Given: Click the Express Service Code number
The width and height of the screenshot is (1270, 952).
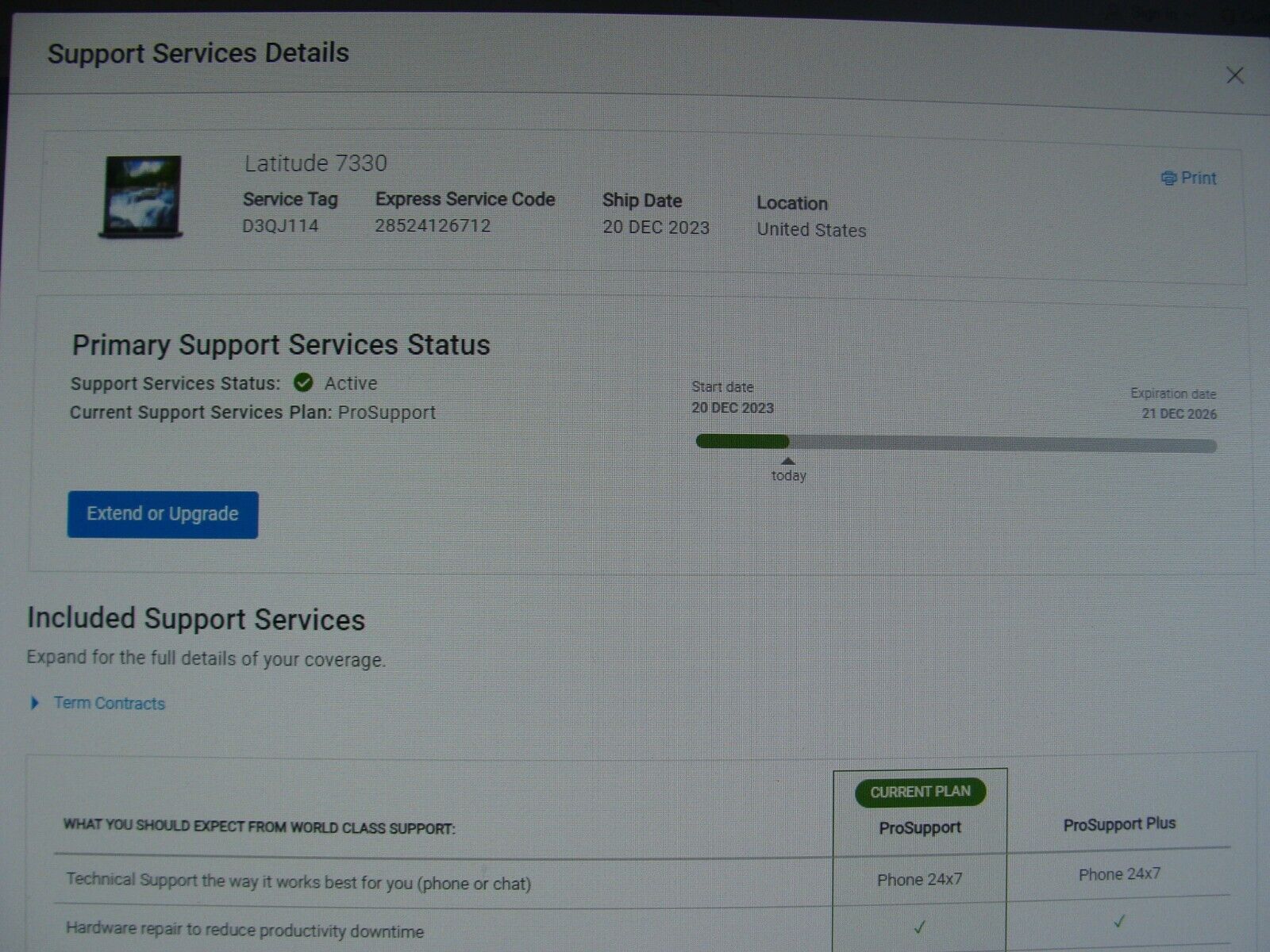Looking at the screenshot, I should pyautogui.click(x=433, y=226).
